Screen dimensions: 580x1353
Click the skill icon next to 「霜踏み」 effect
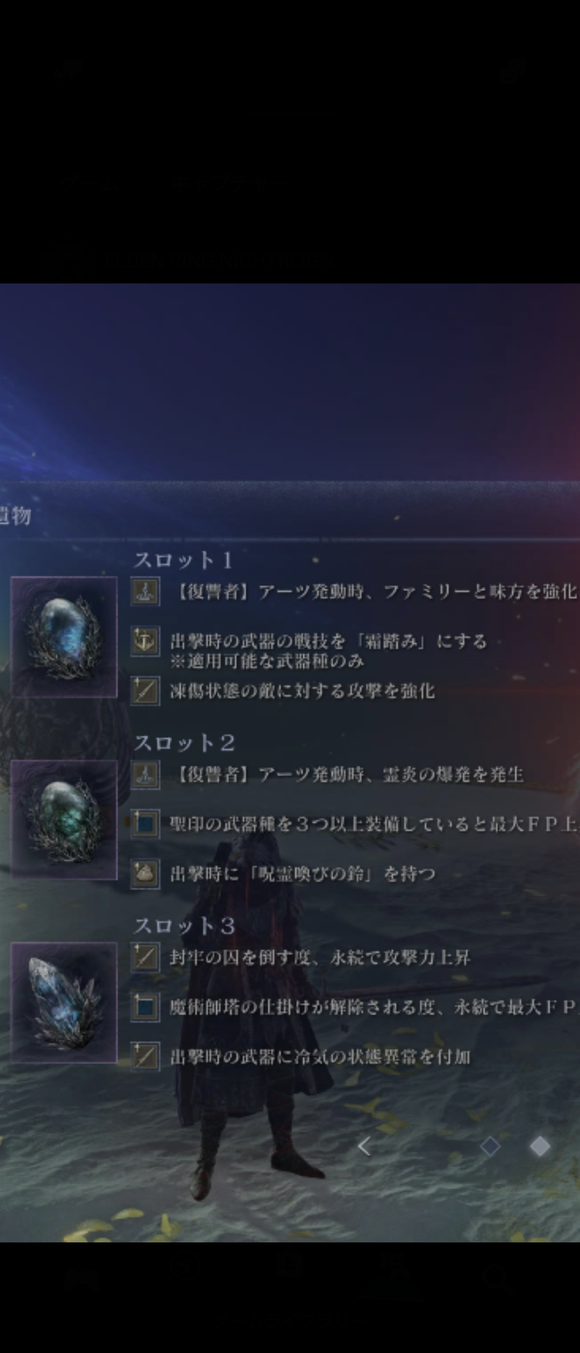(145, 642)
